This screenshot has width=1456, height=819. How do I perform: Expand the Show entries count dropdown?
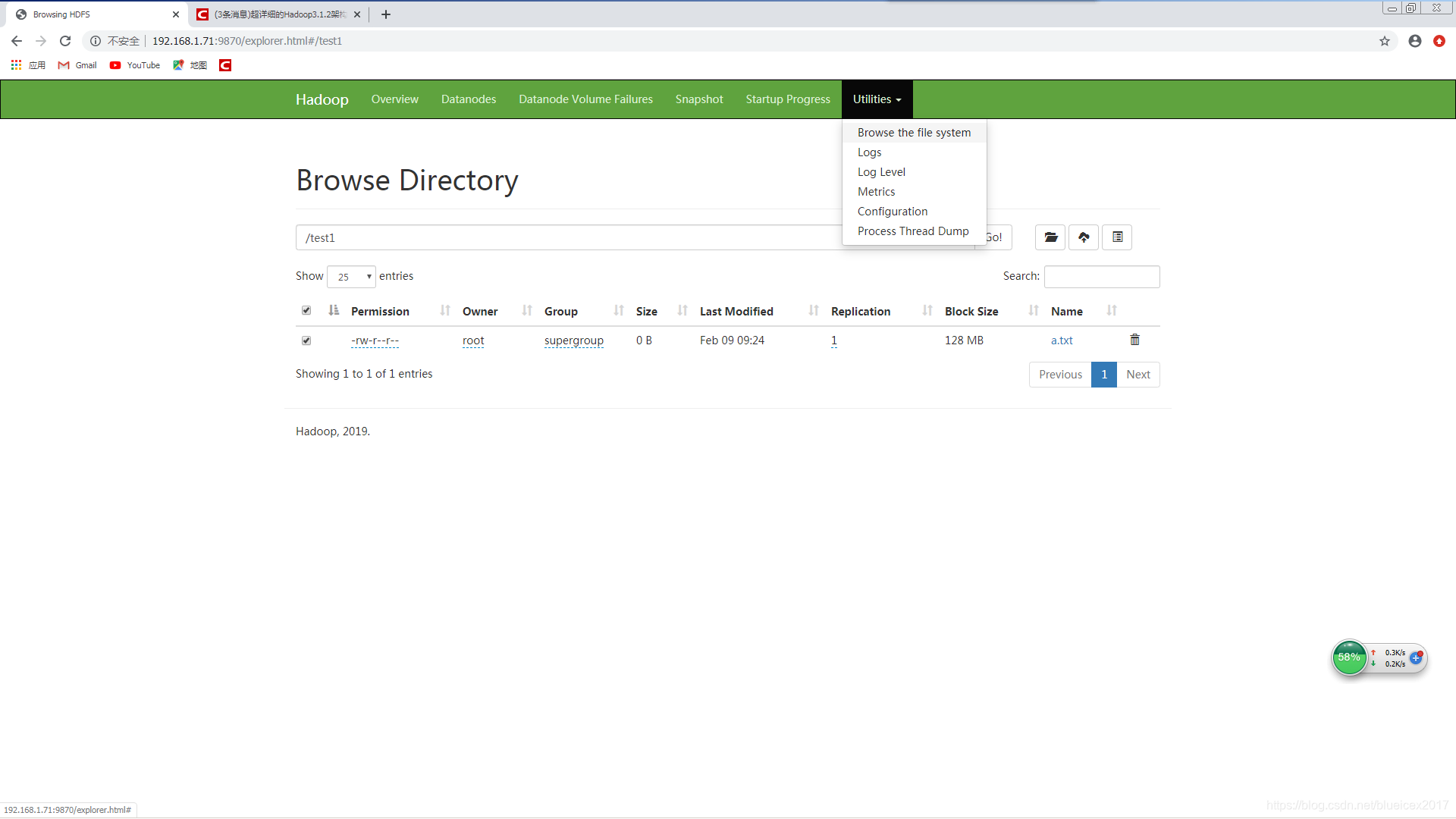pyautogui.click(x=351, y=276)
